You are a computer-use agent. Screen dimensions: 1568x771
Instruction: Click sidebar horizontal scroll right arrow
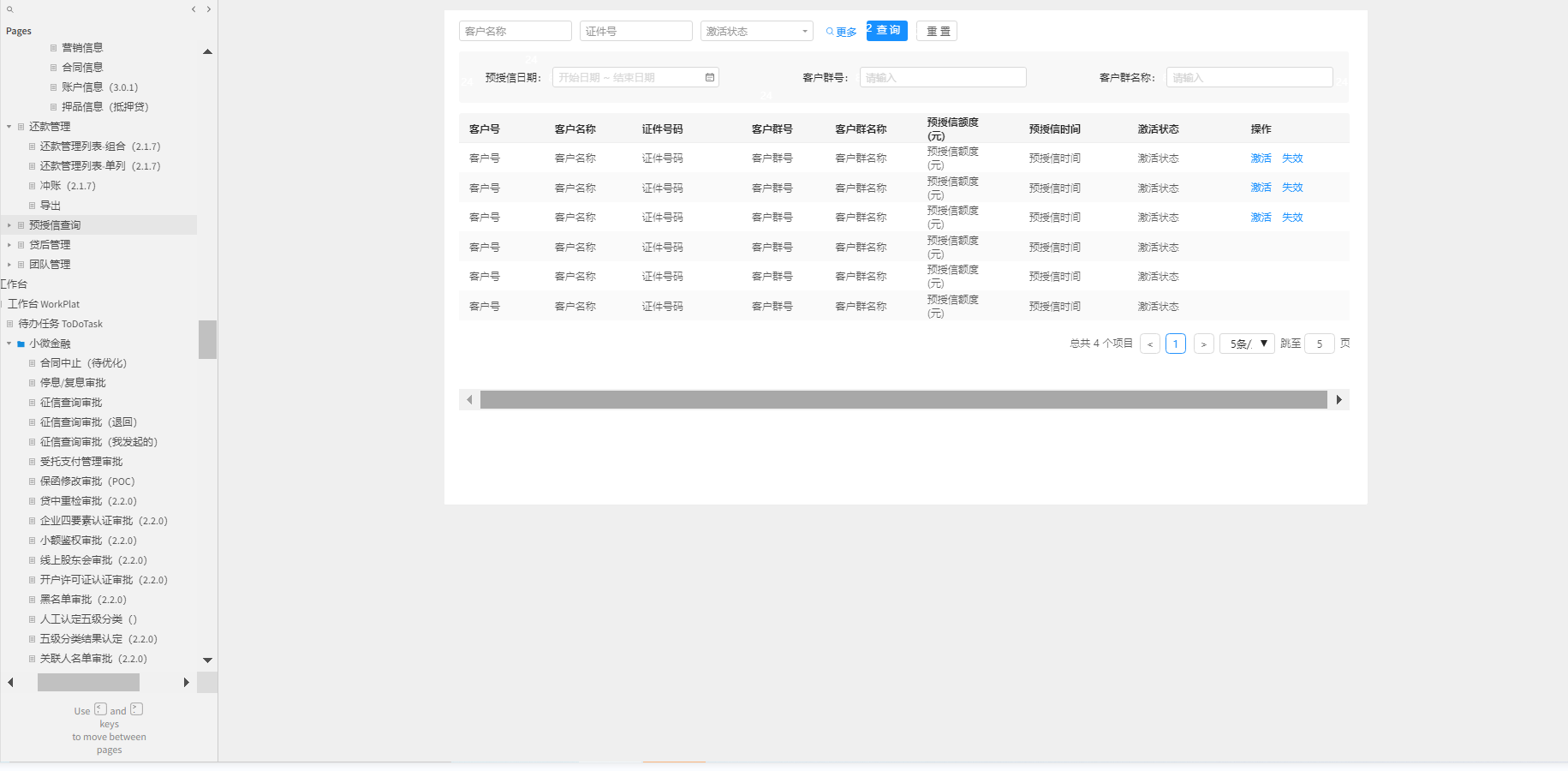[x=186, y=683]
